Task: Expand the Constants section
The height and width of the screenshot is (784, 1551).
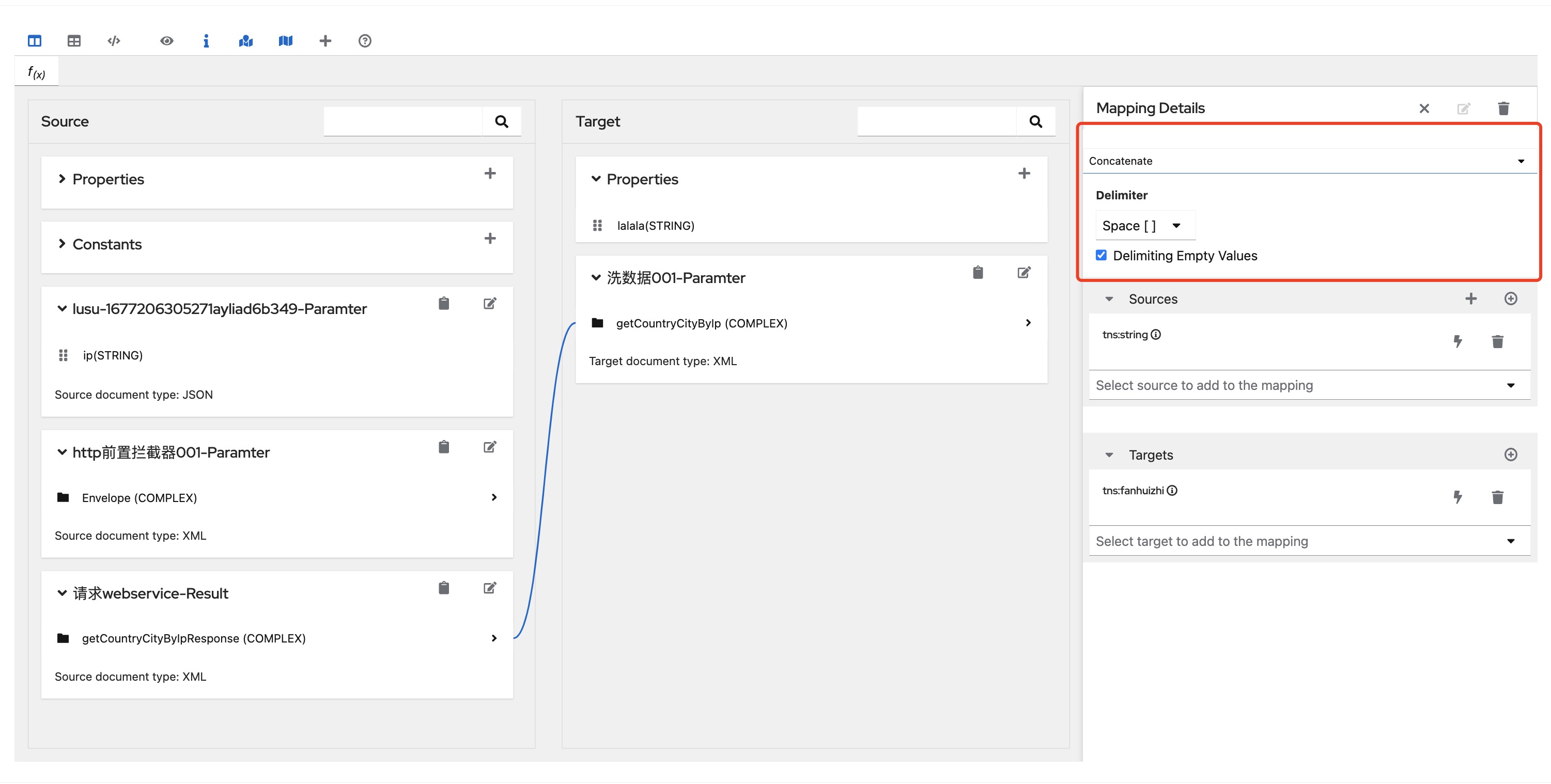Action: tap(62, 244)
